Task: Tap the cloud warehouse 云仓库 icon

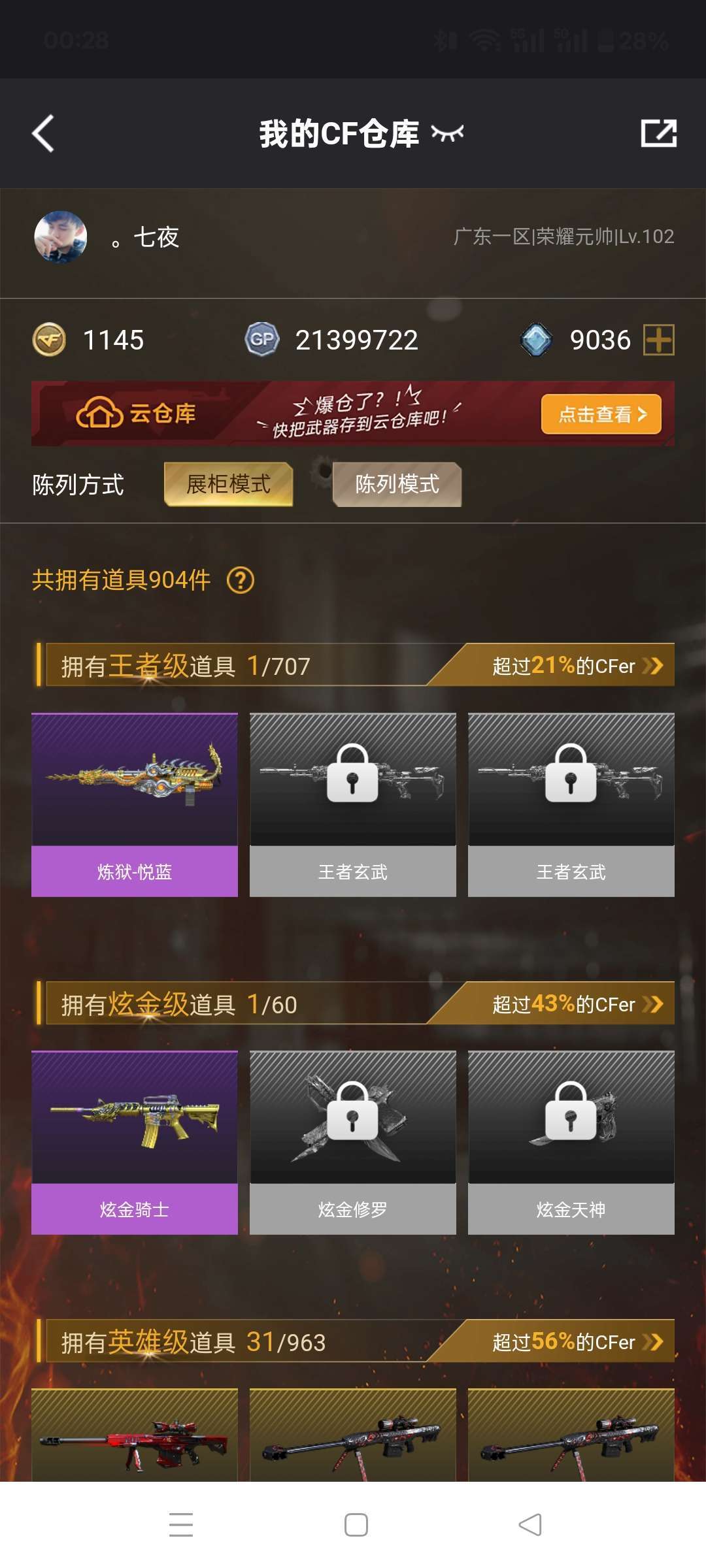Action: click(x=99, y=413)
